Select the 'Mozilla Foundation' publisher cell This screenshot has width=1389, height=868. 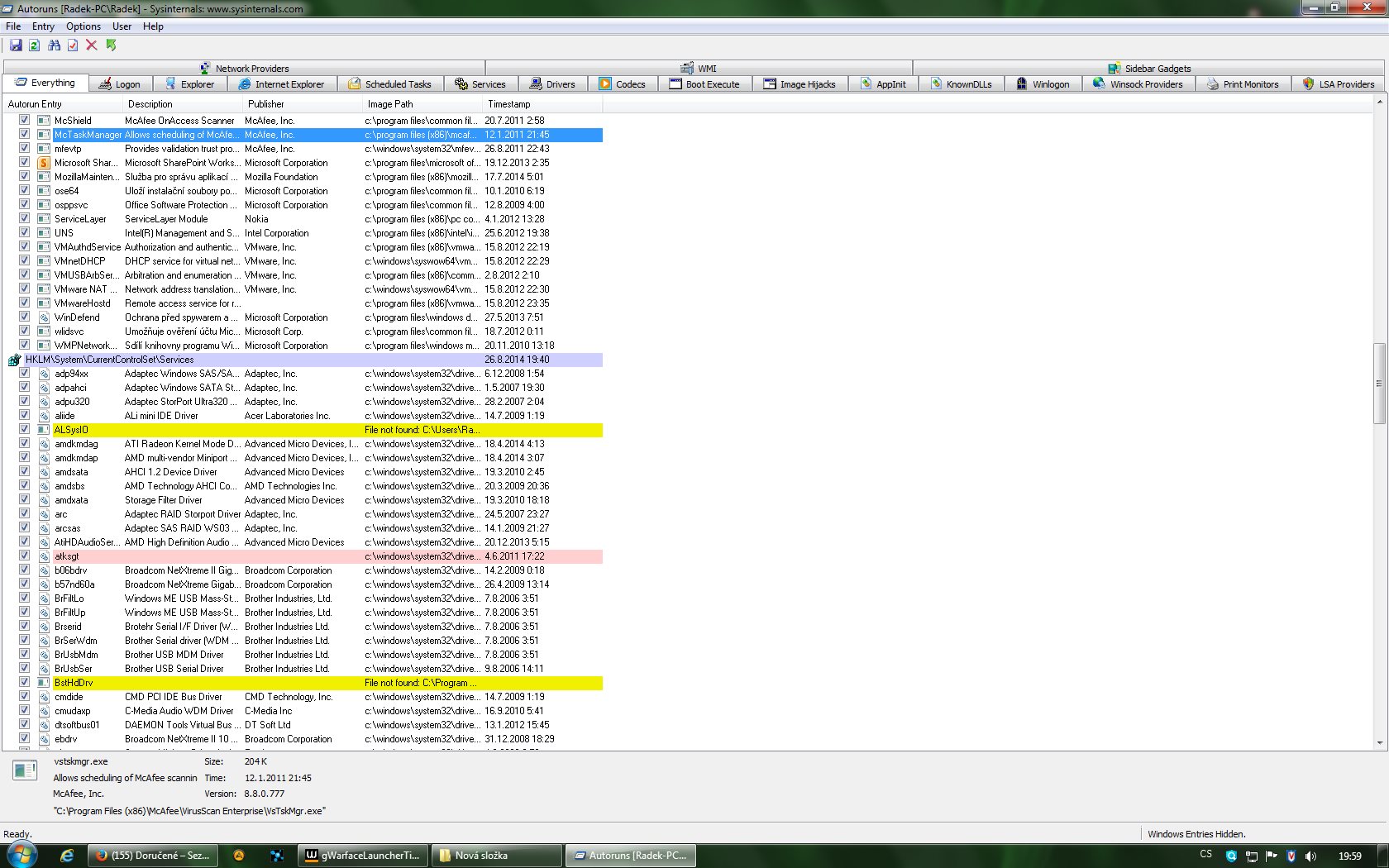point(281,177)
